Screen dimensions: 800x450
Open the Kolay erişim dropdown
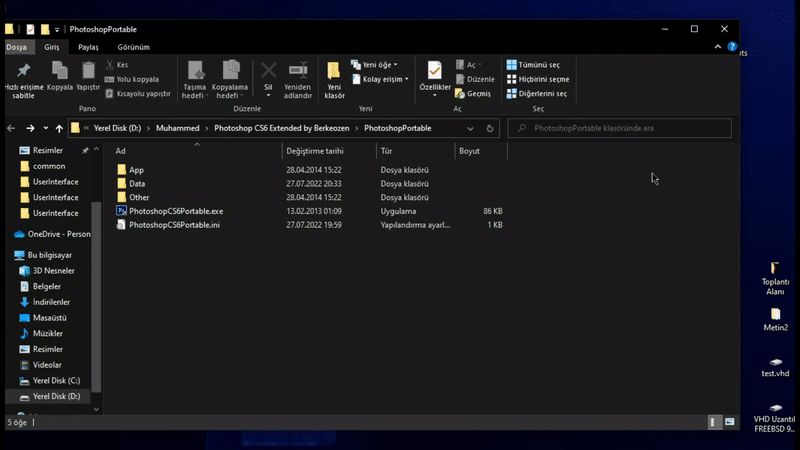coord(384,79)
